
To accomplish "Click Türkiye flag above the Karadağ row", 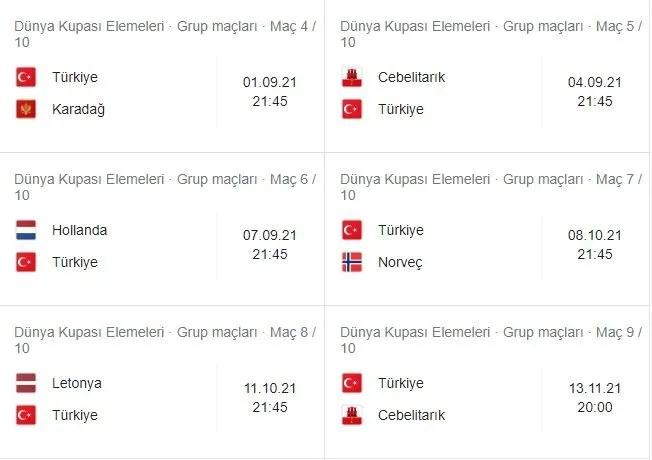I will coord(26,77).
